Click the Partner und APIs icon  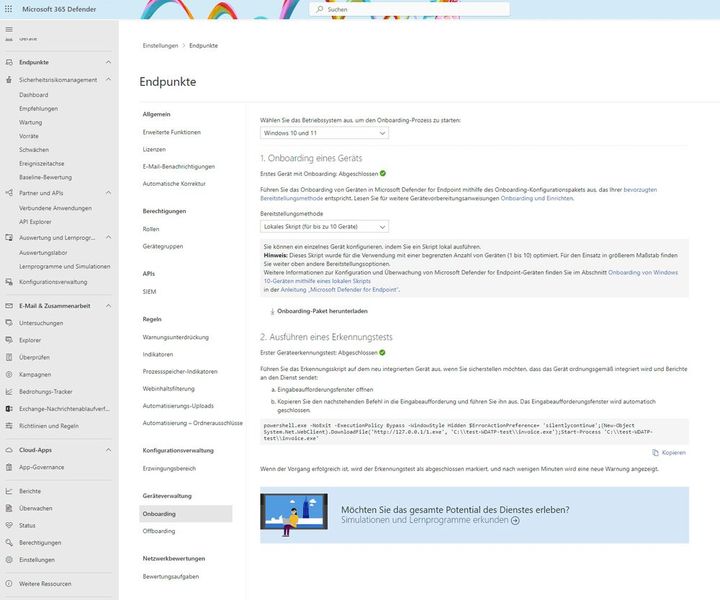point(9,193)
